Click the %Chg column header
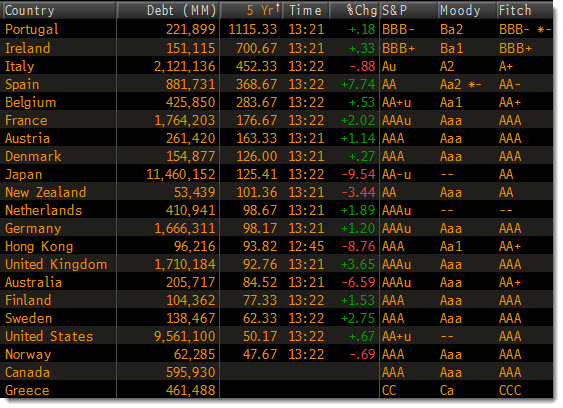 (354, 10)
